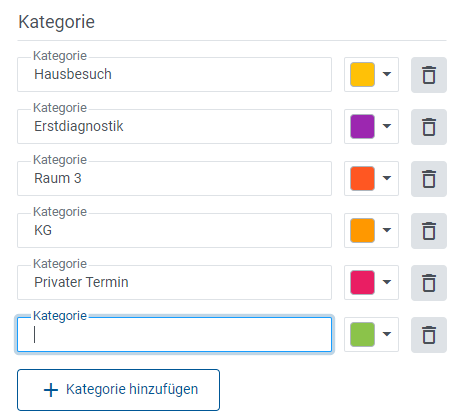Remove Privater Termin using its trash icon
467x420 pixels.
click(429, 283)
